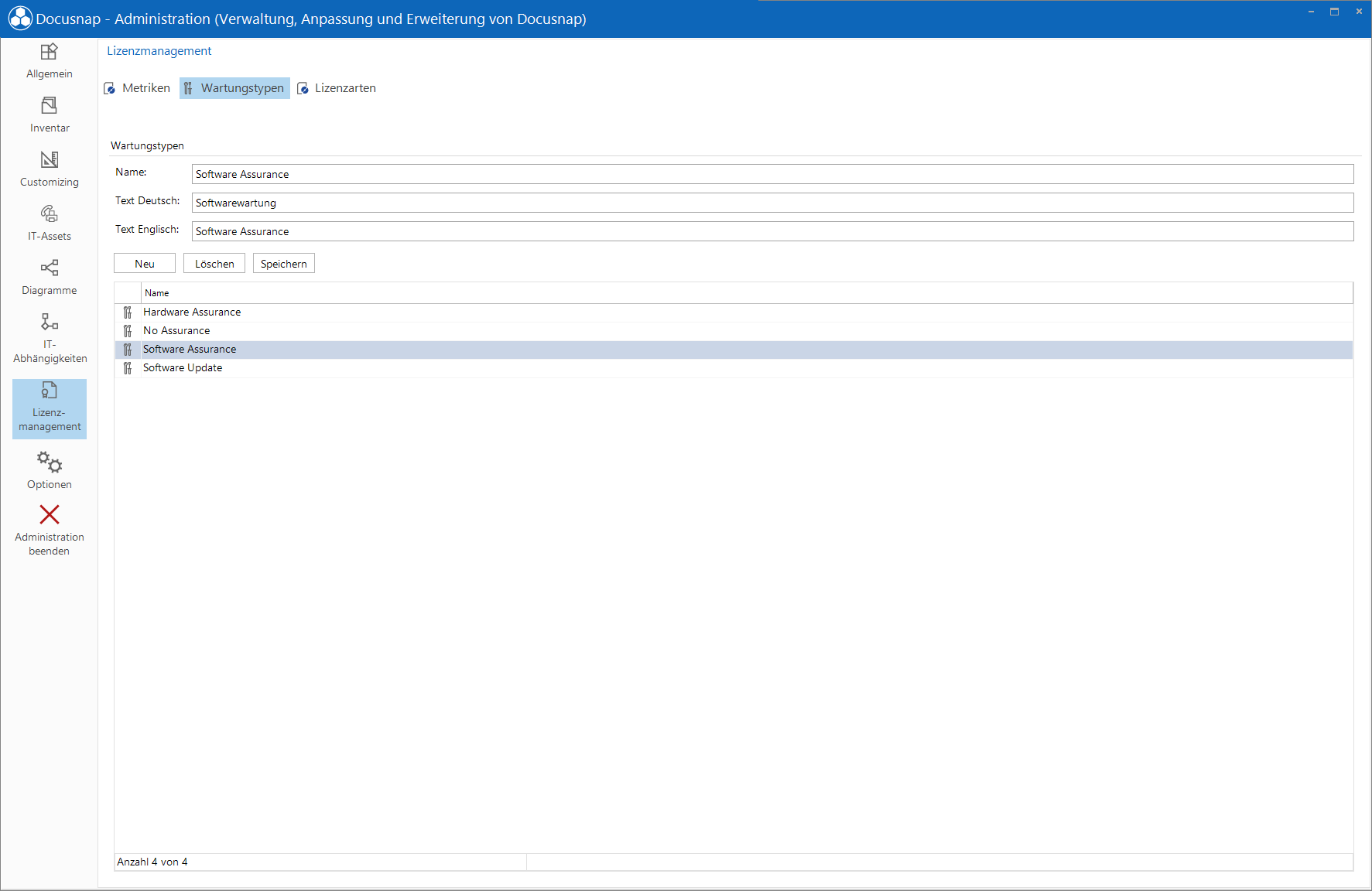The image size is (1372, 891).
Task: Click the Anzahl 4 von 4 status text
Action: 152,862
